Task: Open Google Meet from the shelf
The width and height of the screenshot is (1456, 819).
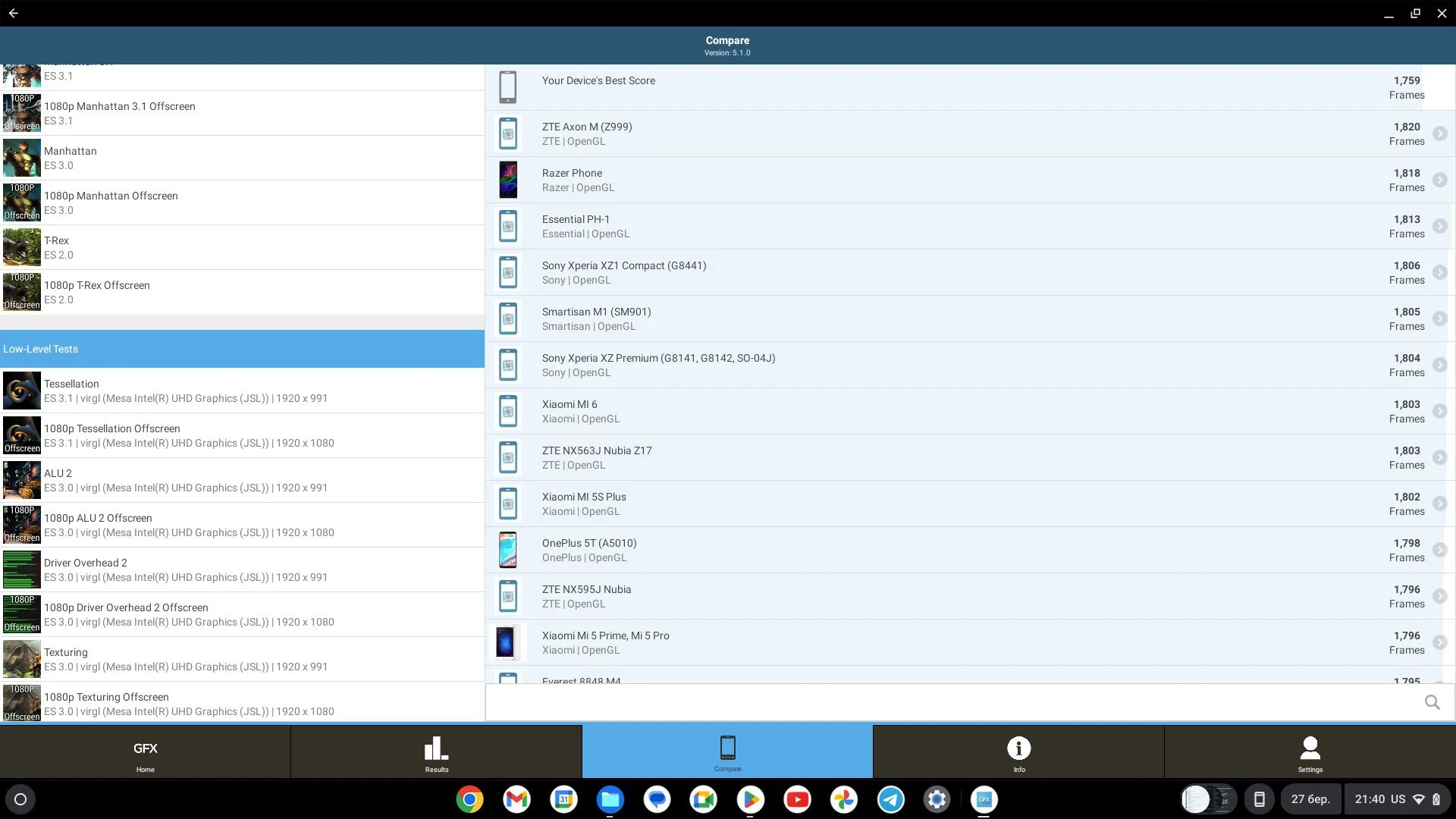Action: tap(704, 799)
